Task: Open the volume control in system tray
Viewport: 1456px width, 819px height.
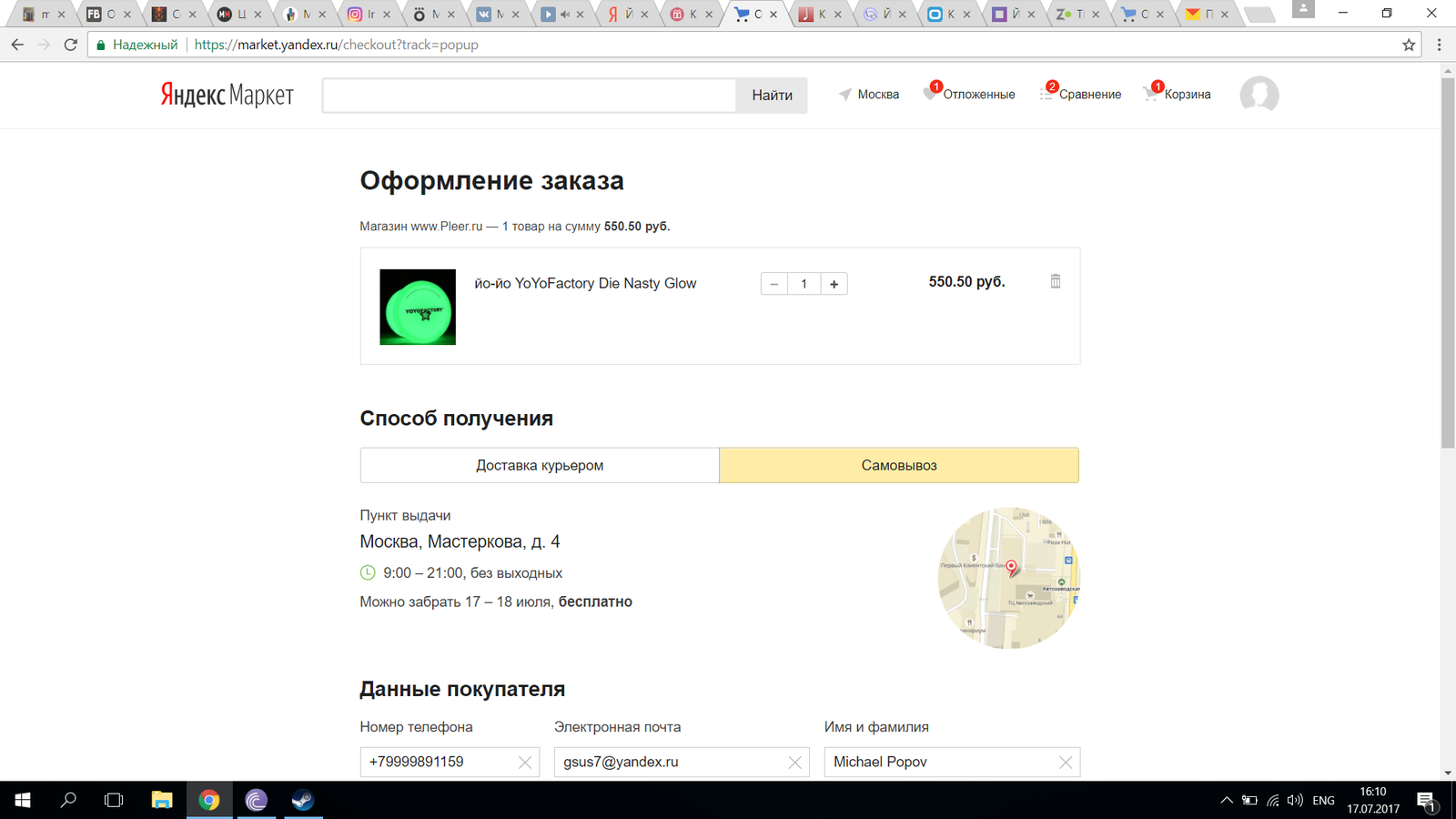Action: point(1295,801)
